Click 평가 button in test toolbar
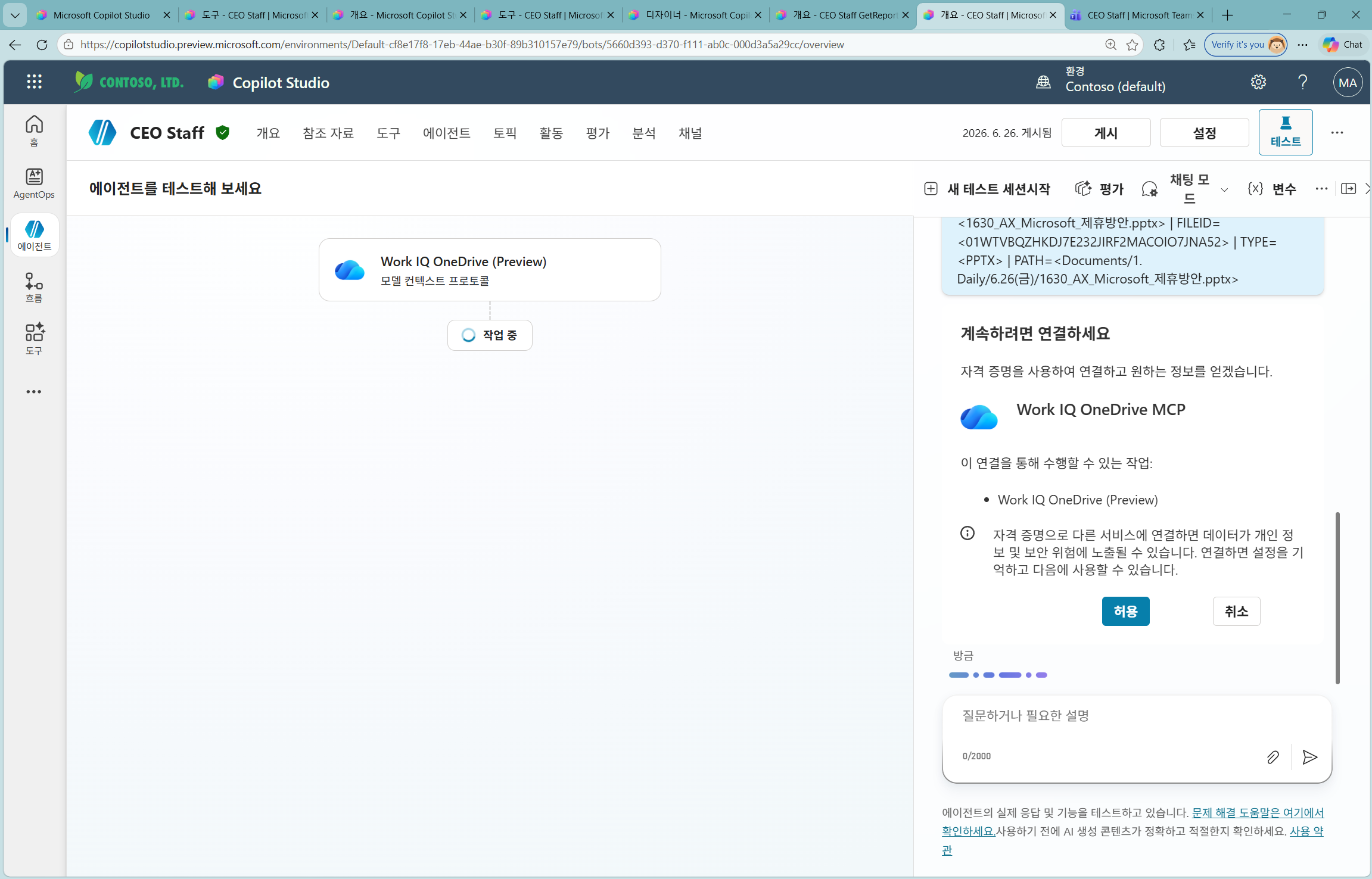 pyautogui.click(x=1099, y=189)
